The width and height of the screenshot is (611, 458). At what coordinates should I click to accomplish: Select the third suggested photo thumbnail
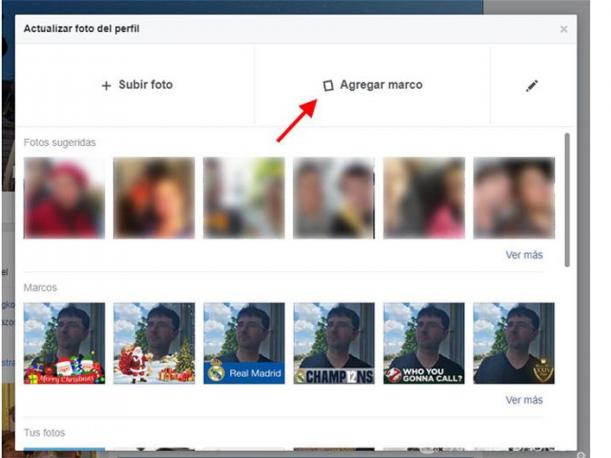[x=244, y=198]
